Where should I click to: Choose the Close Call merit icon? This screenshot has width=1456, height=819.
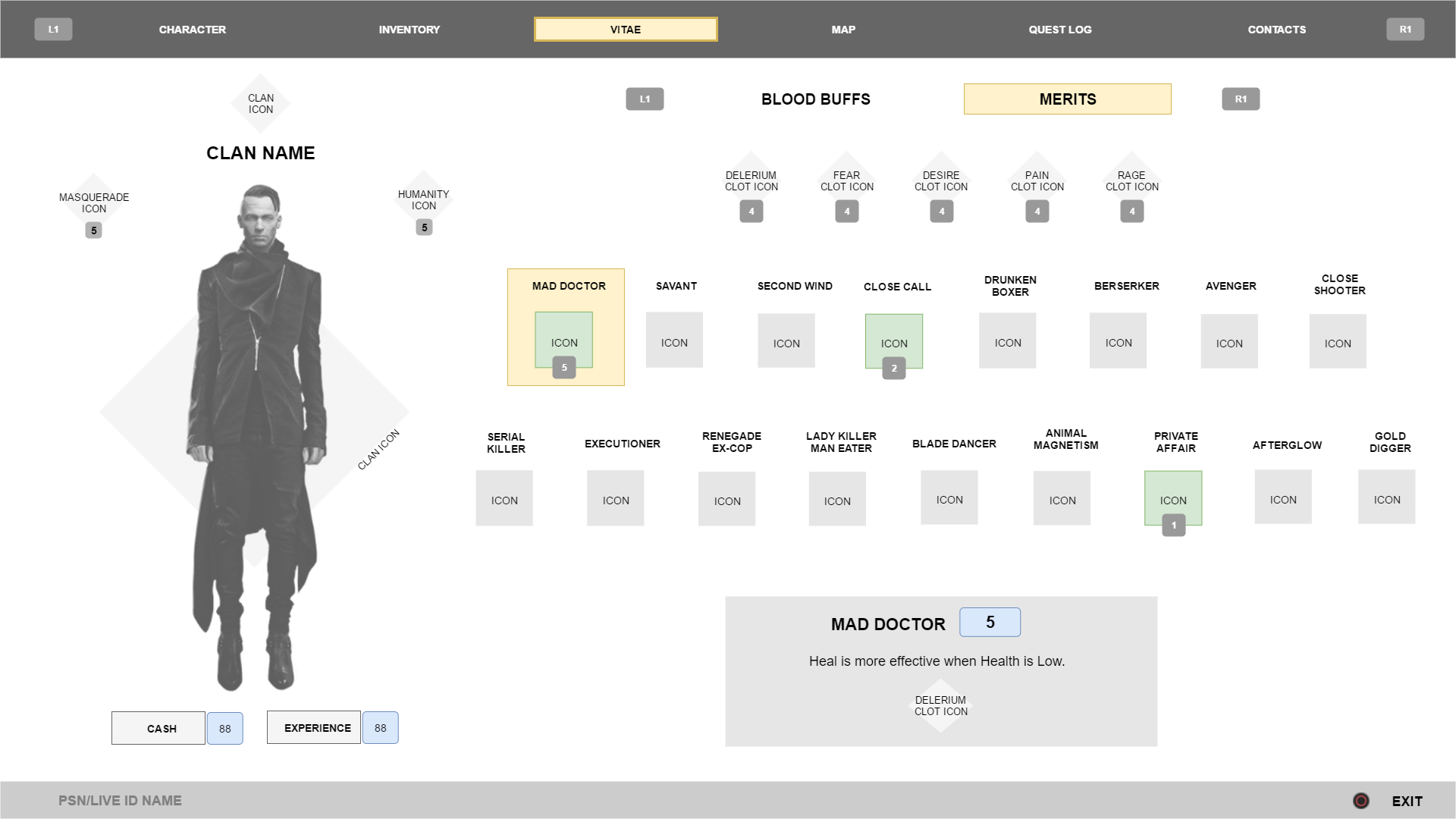[x=894, y=341]
